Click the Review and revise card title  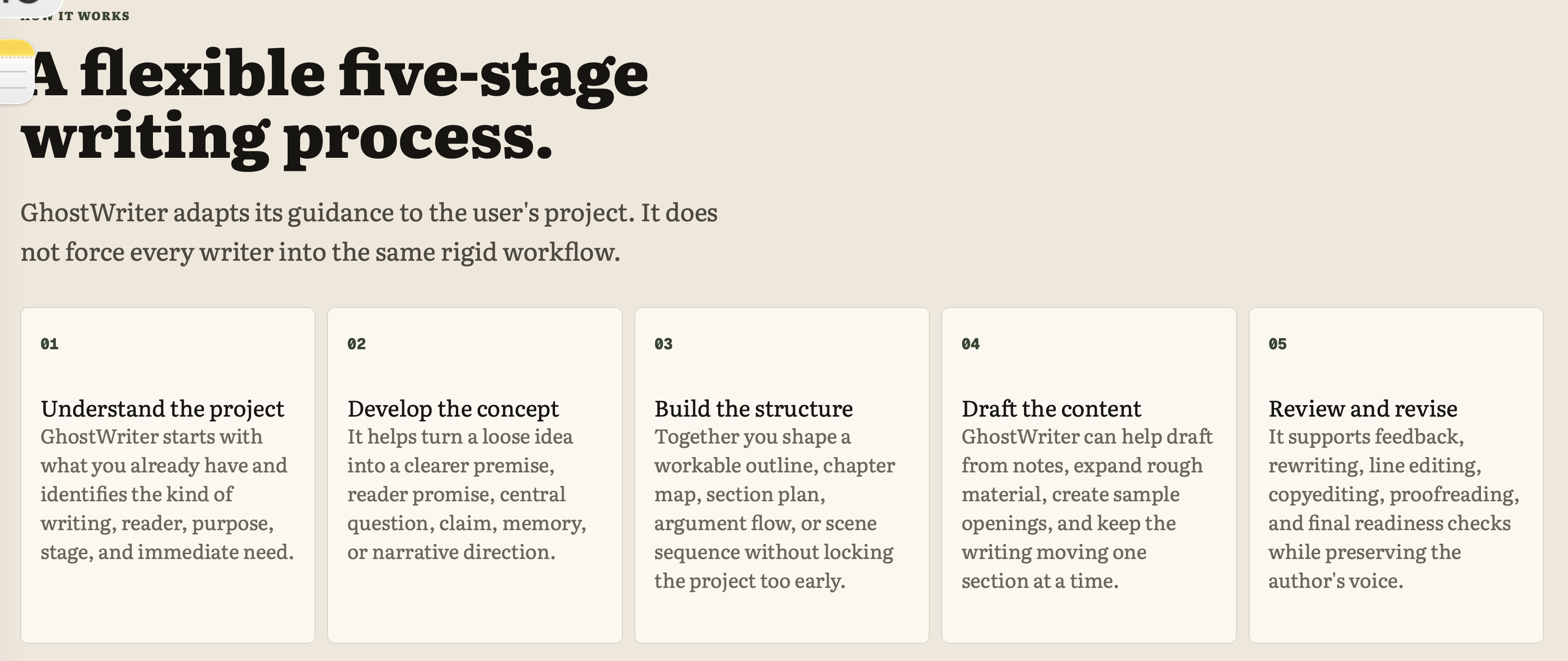pyautogui.click(x=1363, y=409)
